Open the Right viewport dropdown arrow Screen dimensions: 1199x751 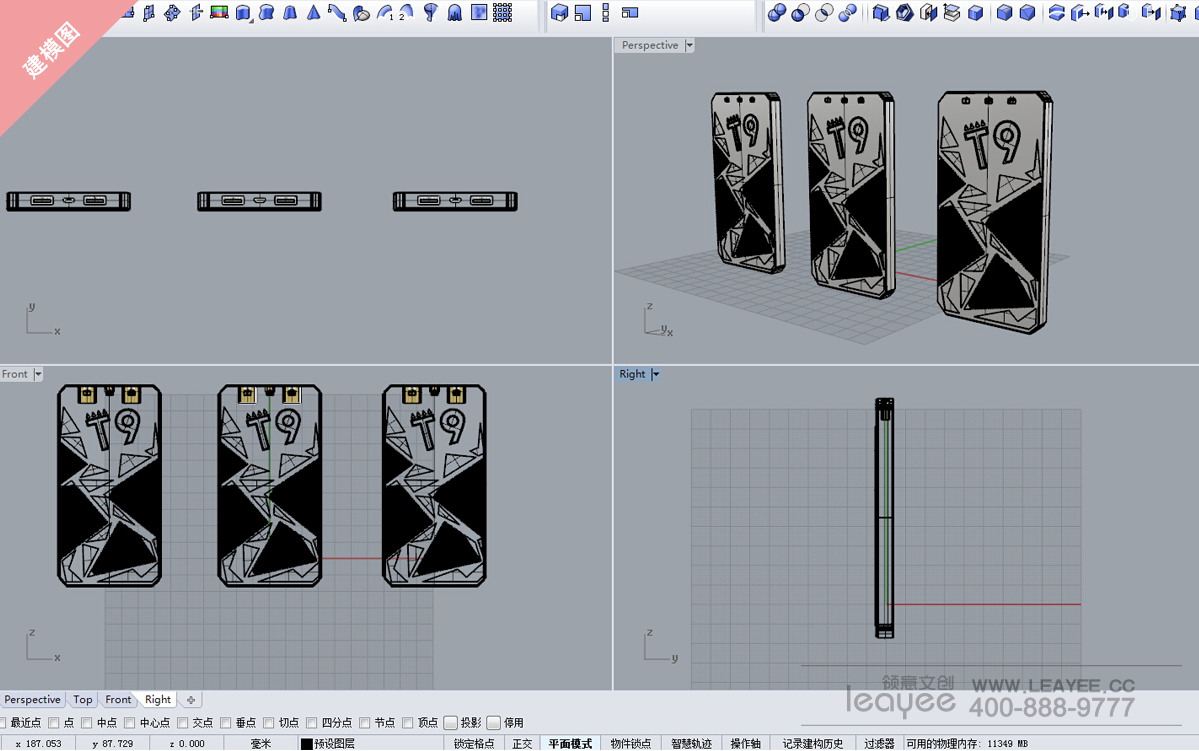(655, 375)
